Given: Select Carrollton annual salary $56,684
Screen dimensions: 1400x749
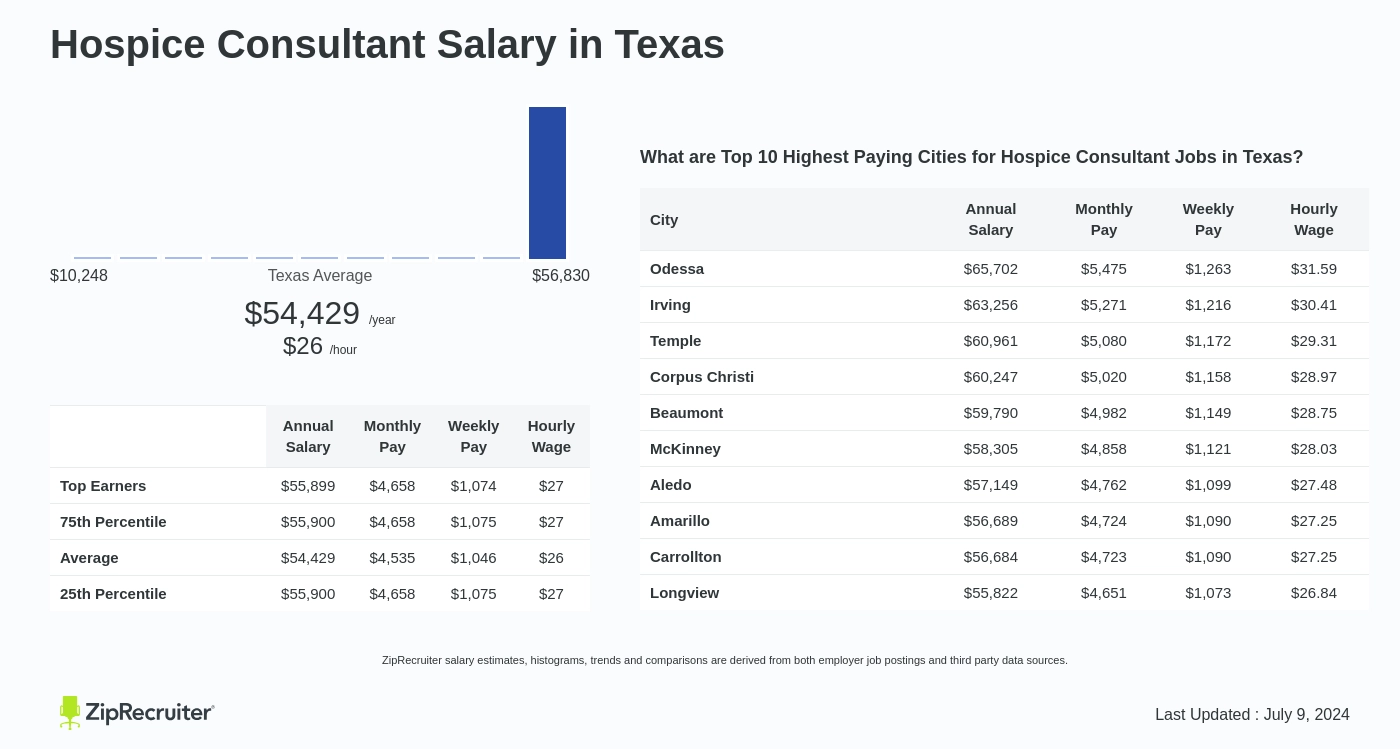Looking at the screenshot, I should click(991, 556).
